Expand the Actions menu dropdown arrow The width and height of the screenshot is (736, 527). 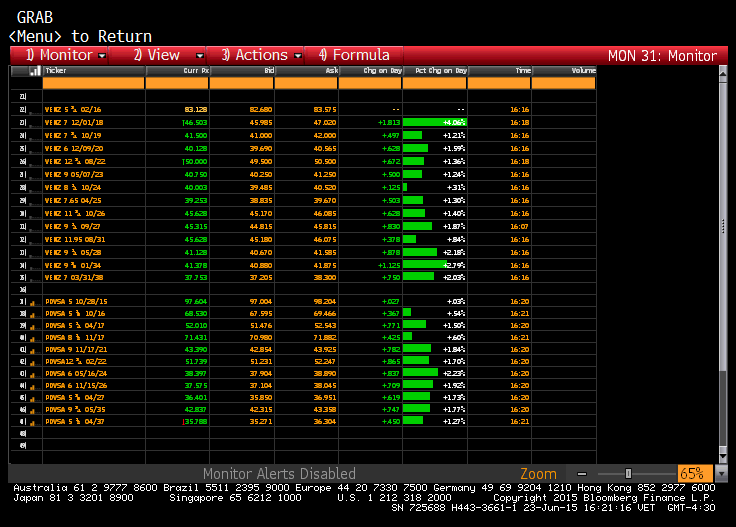(298, 56)
